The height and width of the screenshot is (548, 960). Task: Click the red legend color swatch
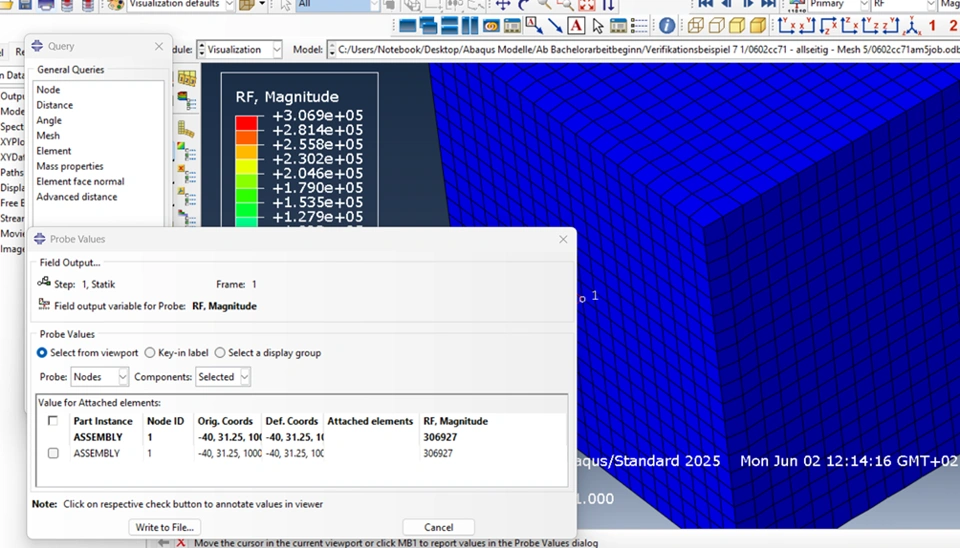click(246, 122)
